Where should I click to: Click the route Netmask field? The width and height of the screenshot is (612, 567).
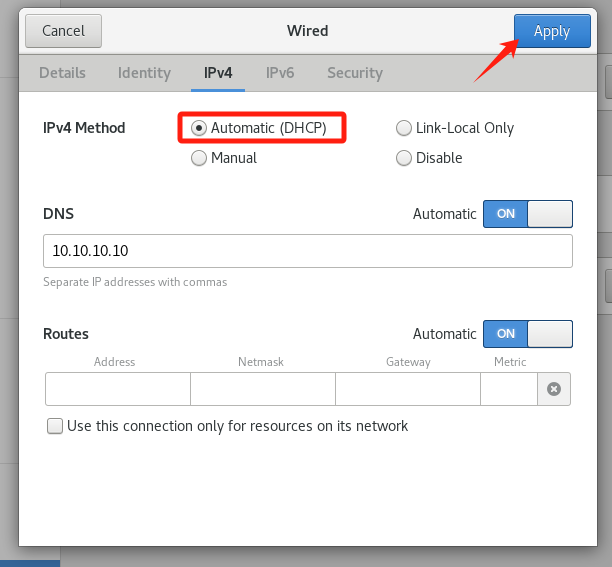tap(262, 389)
